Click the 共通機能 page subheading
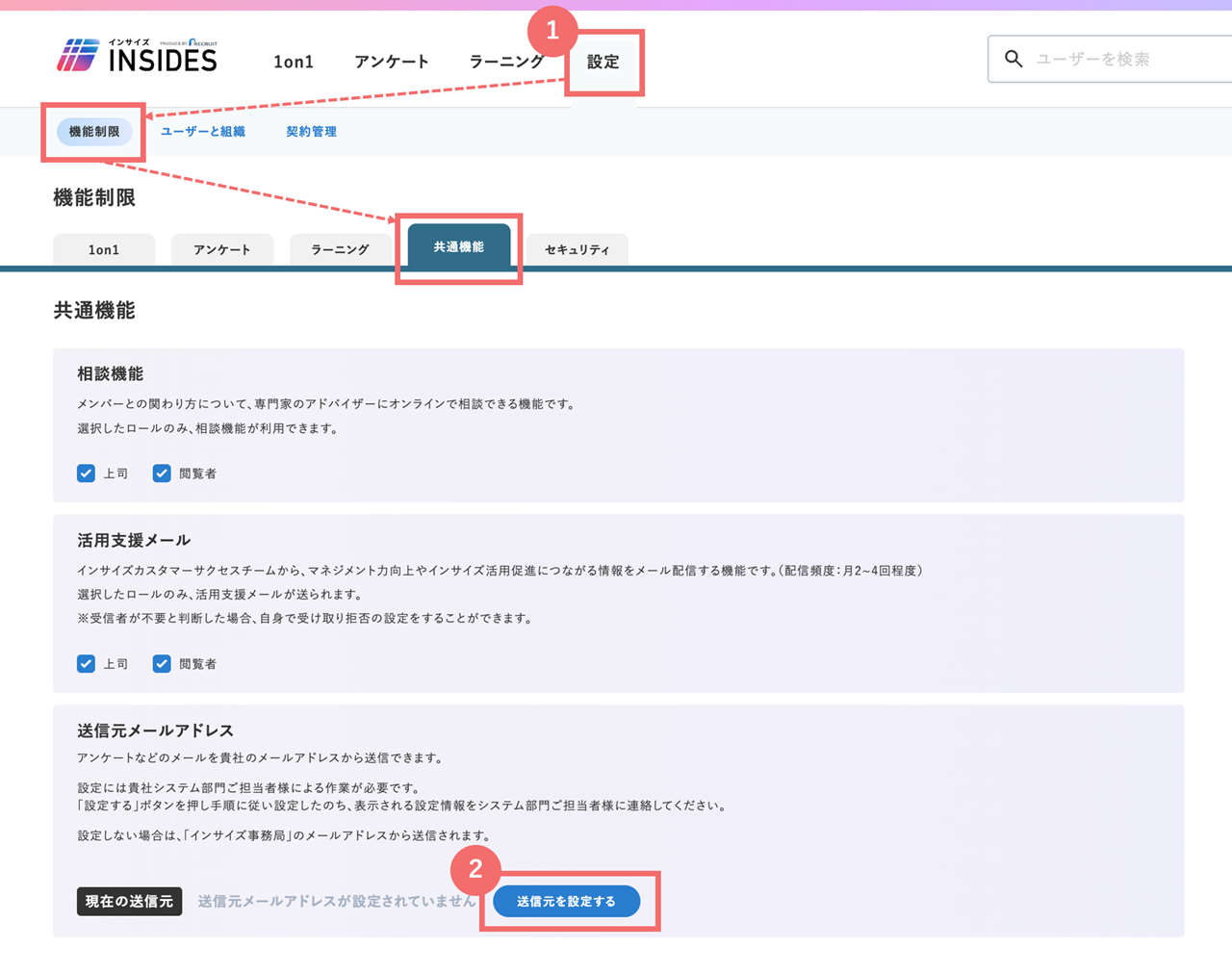Image resolution: width=1232 pixels, height=973 pixels. (94, 310)
